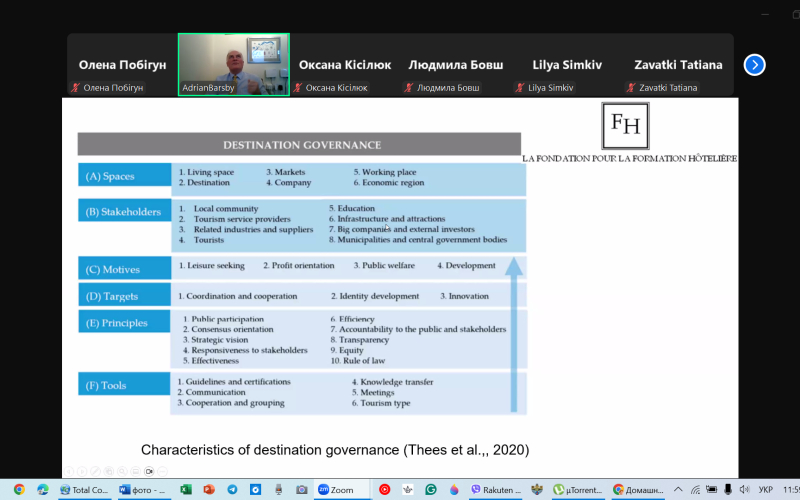The image size is (800, 500).
Task: Change keyboard language УКР indicator
Action: [x=765, y=490]
